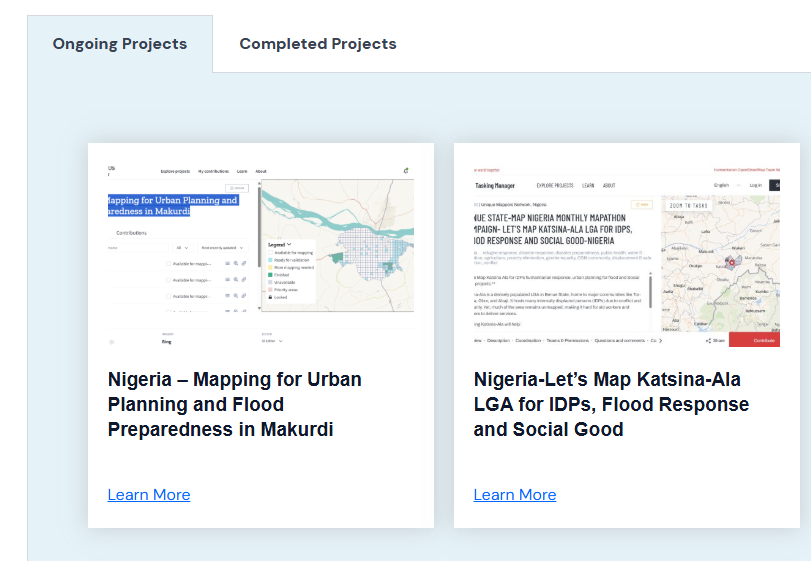Screen dimensions: 811x561
Task: Collapse the map Legend using its chevron
Action: pos(289,244)
